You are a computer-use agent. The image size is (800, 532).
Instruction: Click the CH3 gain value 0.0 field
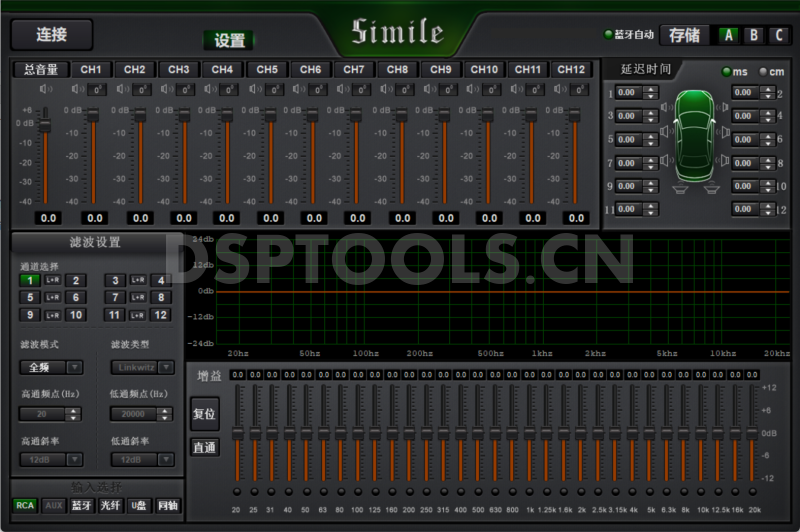click(184, 218)
